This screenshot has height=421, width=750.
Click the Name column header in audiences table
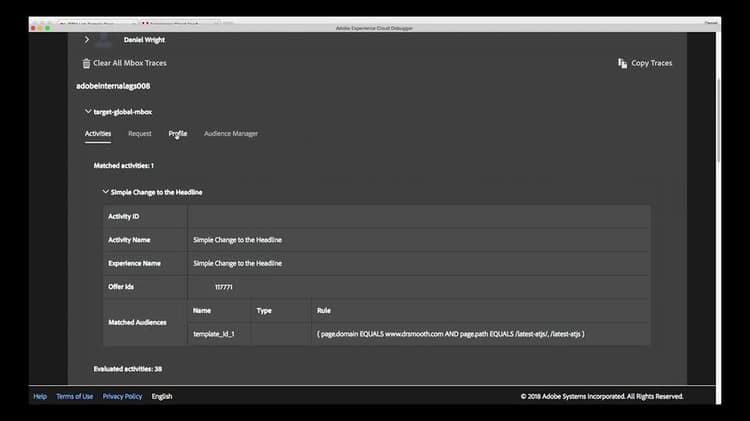(x=202, y=310)
